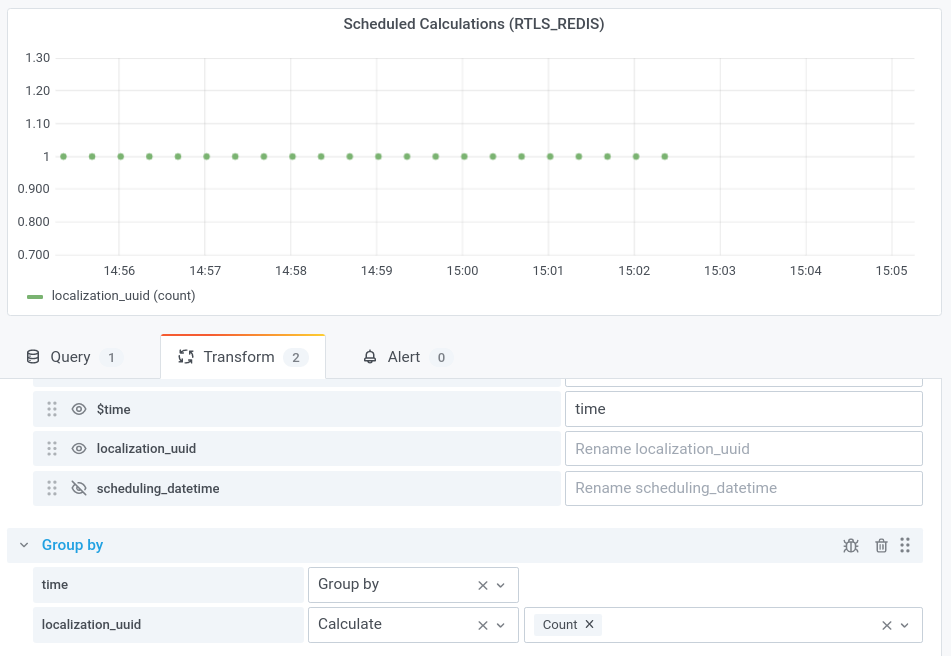Click the debug icon on Group by transform

pos(851,545)
